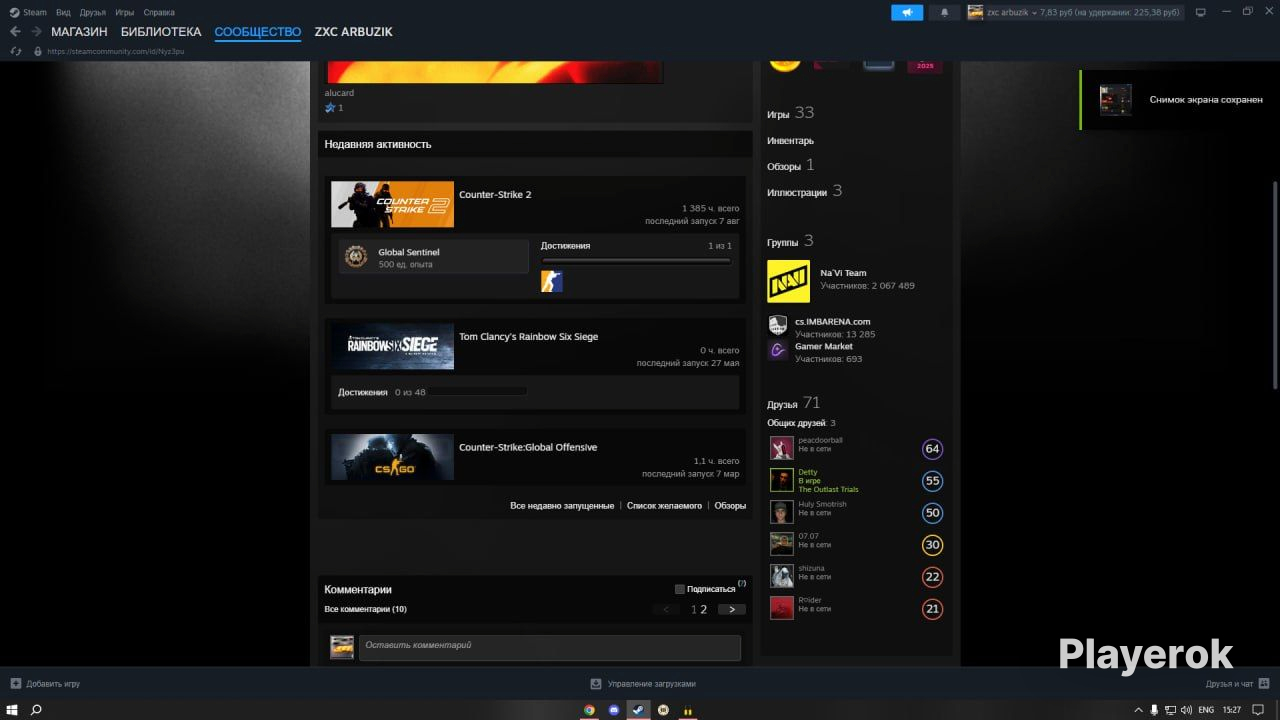Open the Иллюстрации link
The width and height of the screenshot is (1280, 720).
(805, 191)
